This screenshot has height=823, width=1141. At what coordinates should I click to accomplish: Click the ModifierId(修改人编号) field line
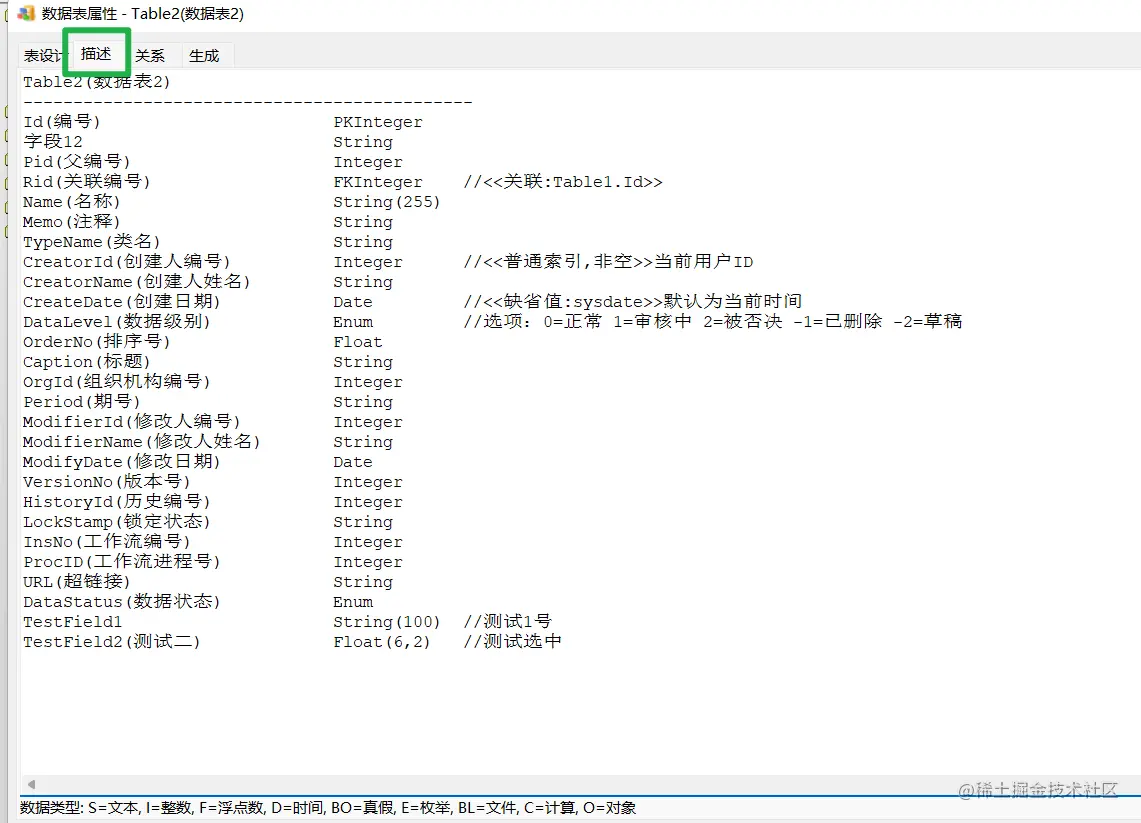(132, 421)
